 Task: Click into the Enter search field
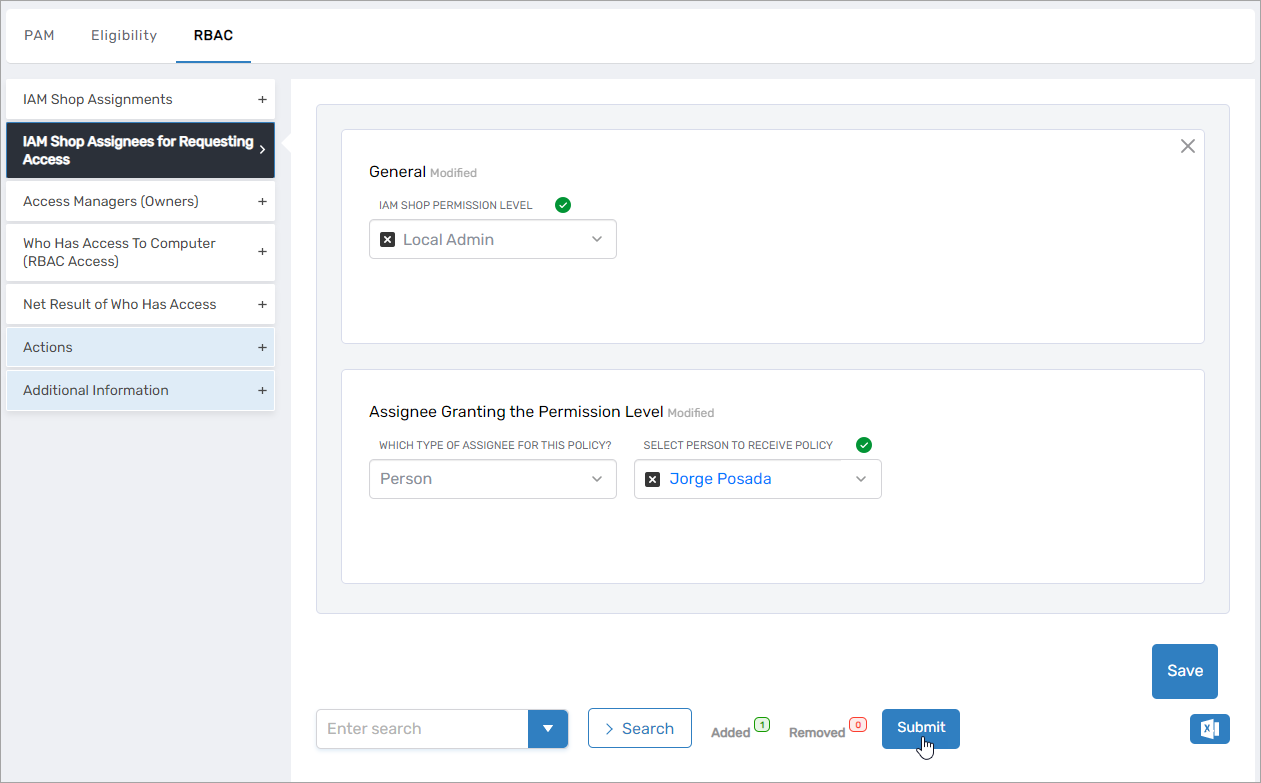(421, 729)
